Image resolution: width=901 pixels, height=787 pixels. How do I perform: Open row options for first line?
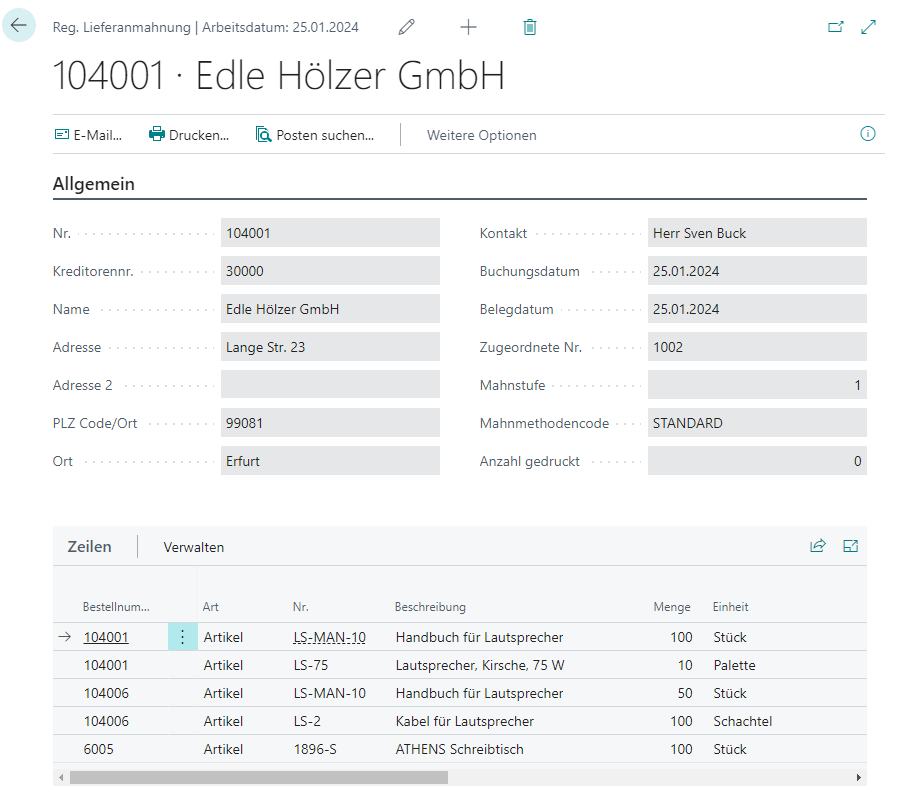(x=182, y=637)
